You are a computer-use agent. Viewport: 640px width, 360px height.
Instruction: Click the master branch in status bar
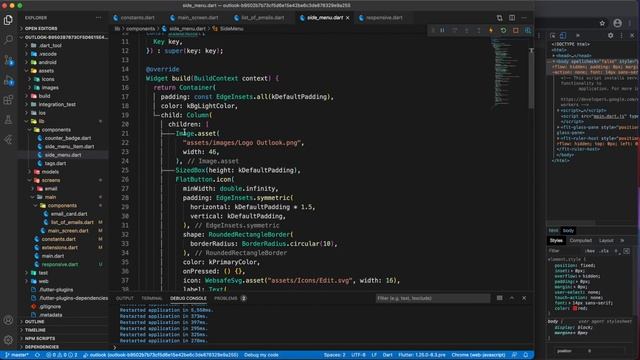click(16, 355)
